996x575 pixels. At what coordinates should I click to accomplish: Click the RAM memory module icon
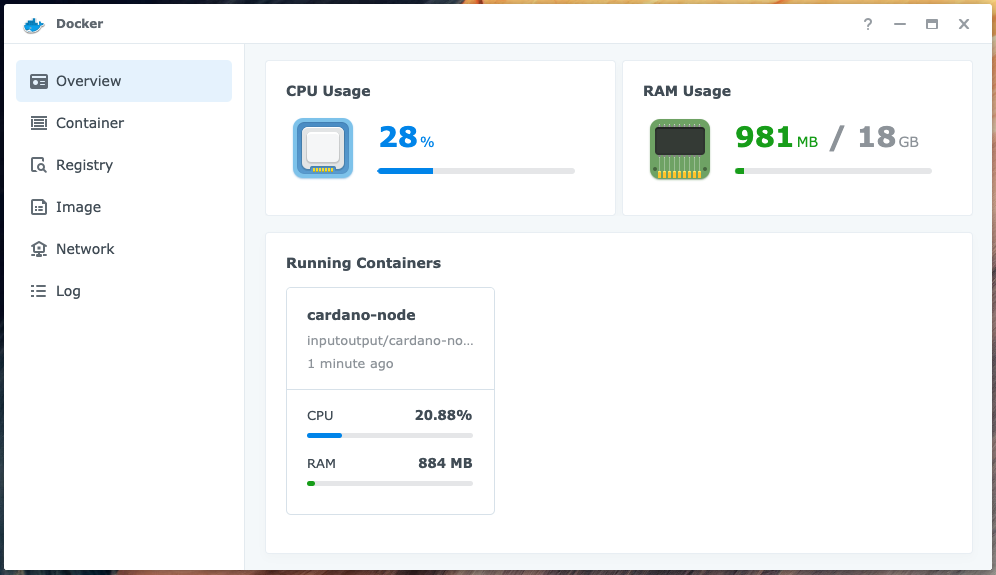pos(680,149)
